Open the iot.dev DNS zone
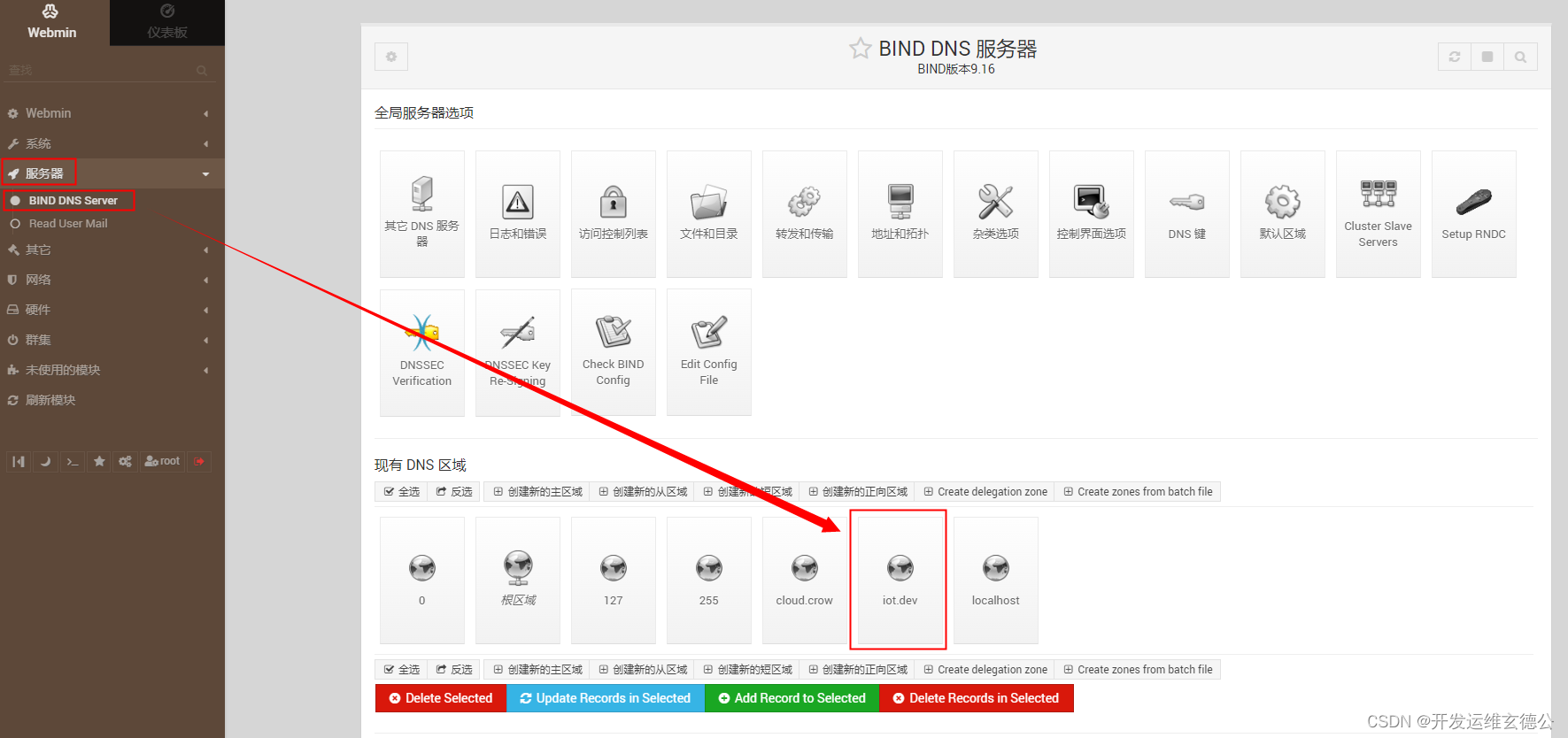The height and width of the screenshot is (738, 1568). point(900,580)
